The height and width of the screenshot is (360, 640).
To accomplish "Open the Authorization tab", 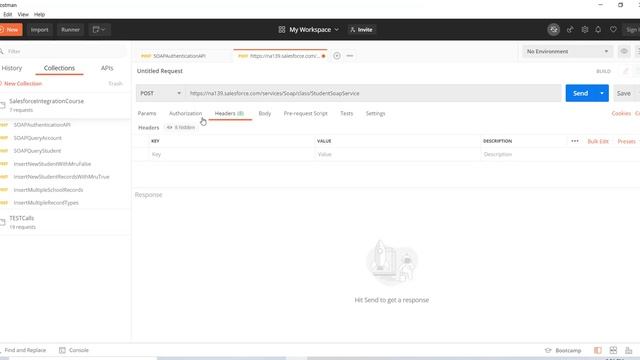I will pyautogui.click(x=185, y=113).
